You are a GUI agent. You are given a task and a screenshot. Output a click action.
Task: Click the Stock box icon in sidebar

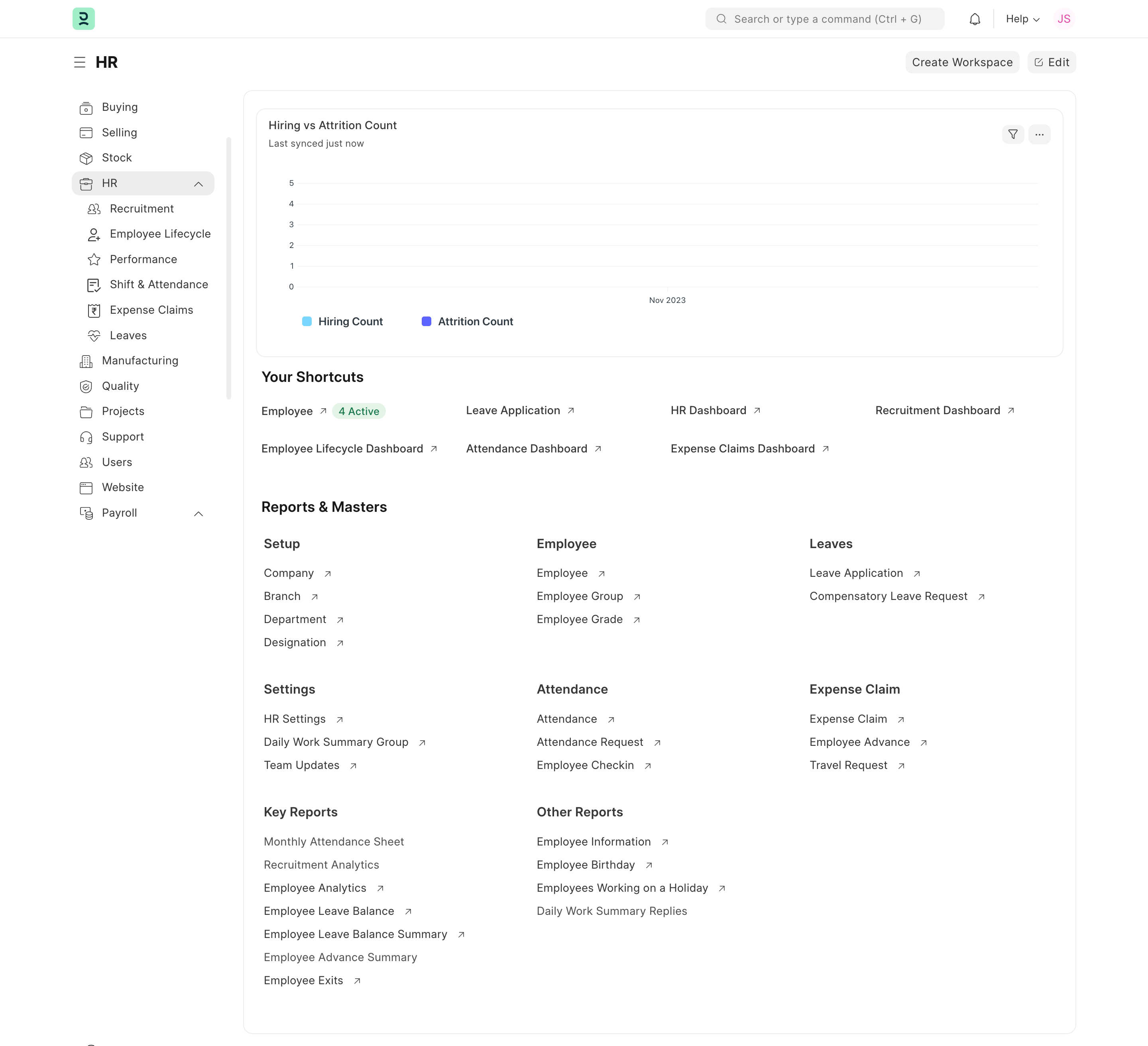[x=86, y=158]
